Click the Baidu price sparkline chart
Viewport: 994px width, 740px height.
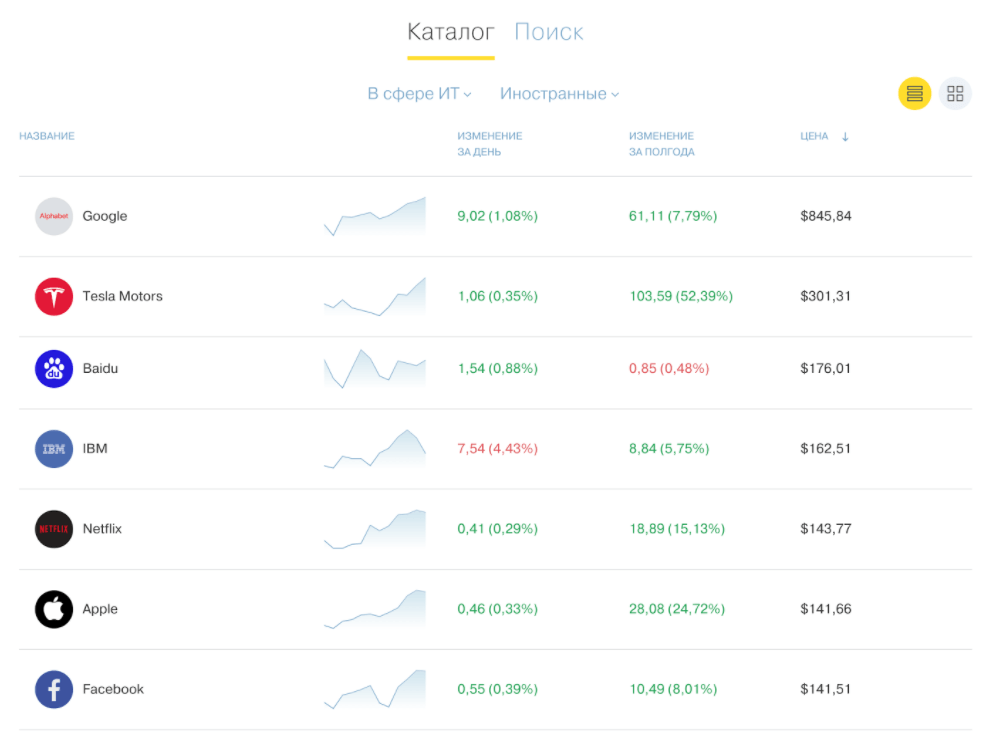tap(375, 369)
